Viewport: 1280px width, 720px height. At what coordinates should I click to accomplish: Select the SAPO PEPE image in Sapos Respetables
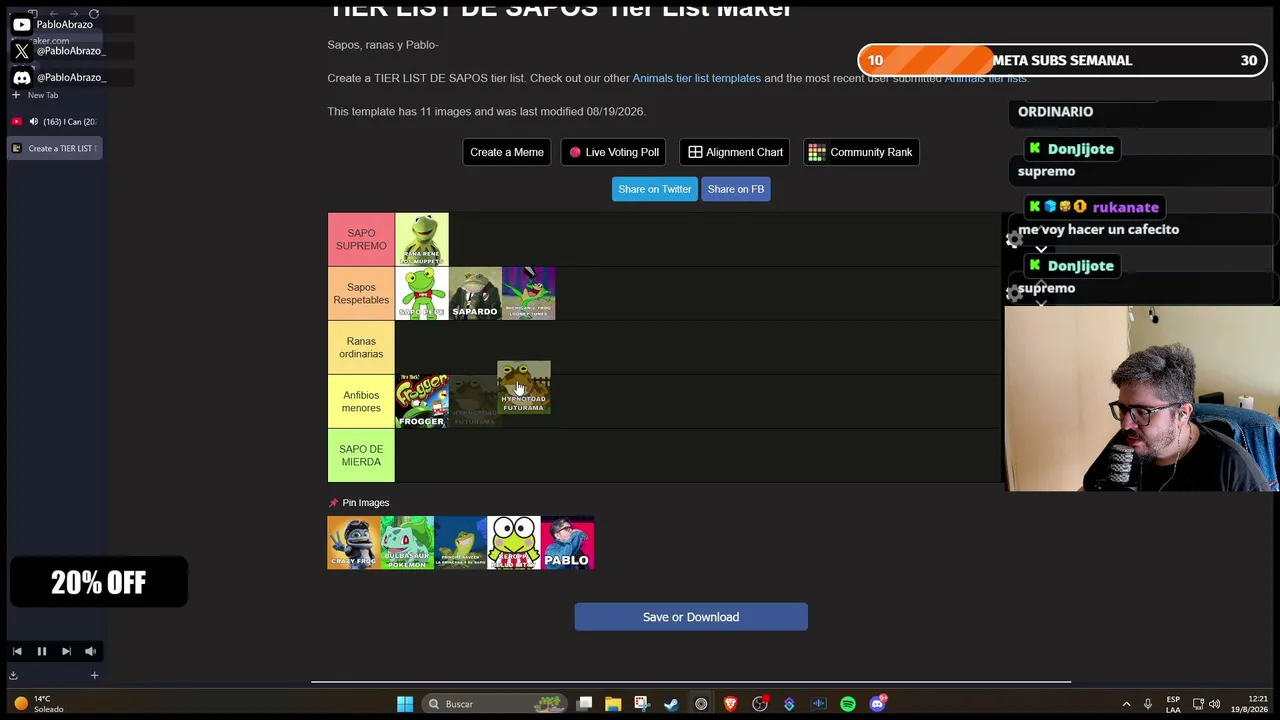422,293
